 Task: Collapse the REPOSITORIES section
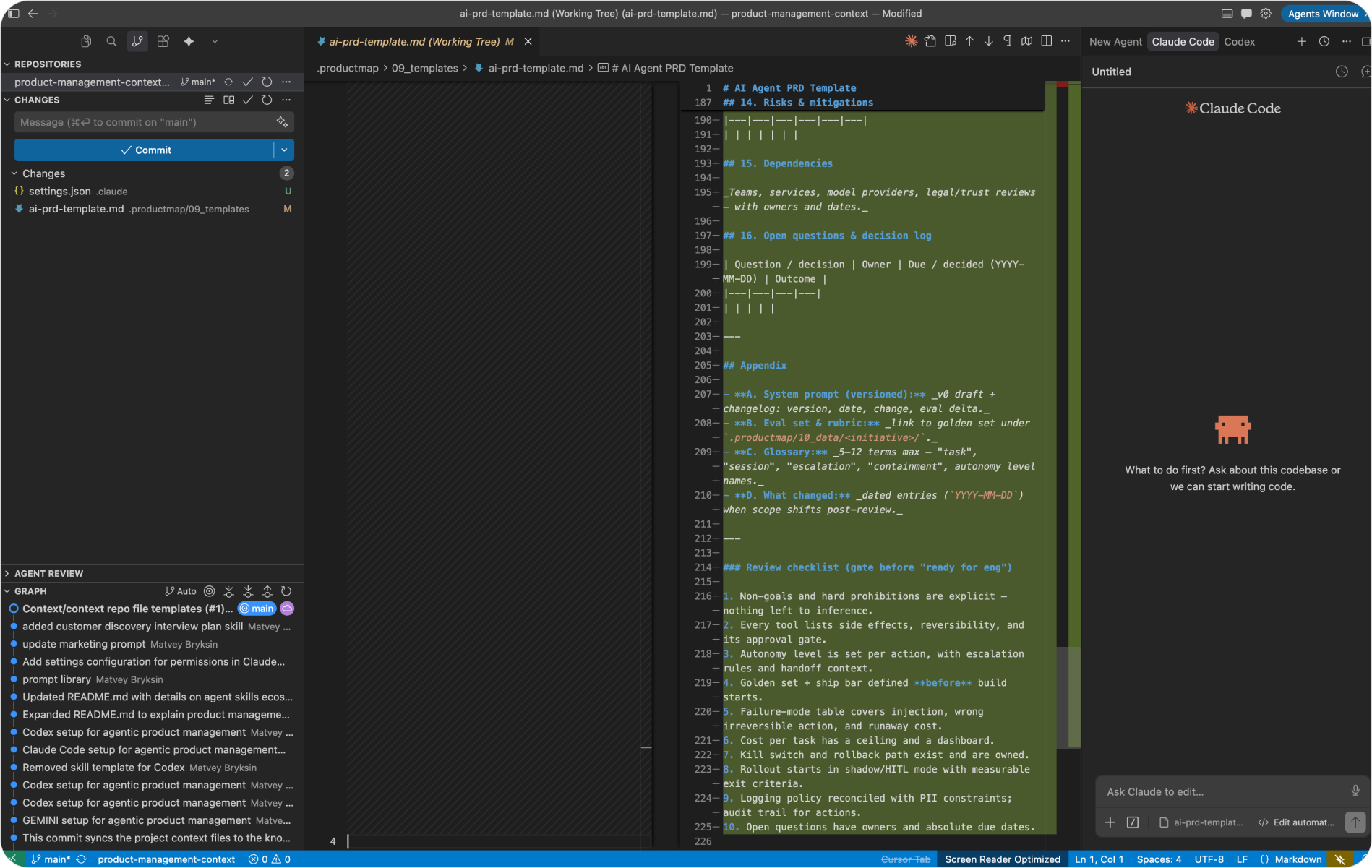click(48, 64)
